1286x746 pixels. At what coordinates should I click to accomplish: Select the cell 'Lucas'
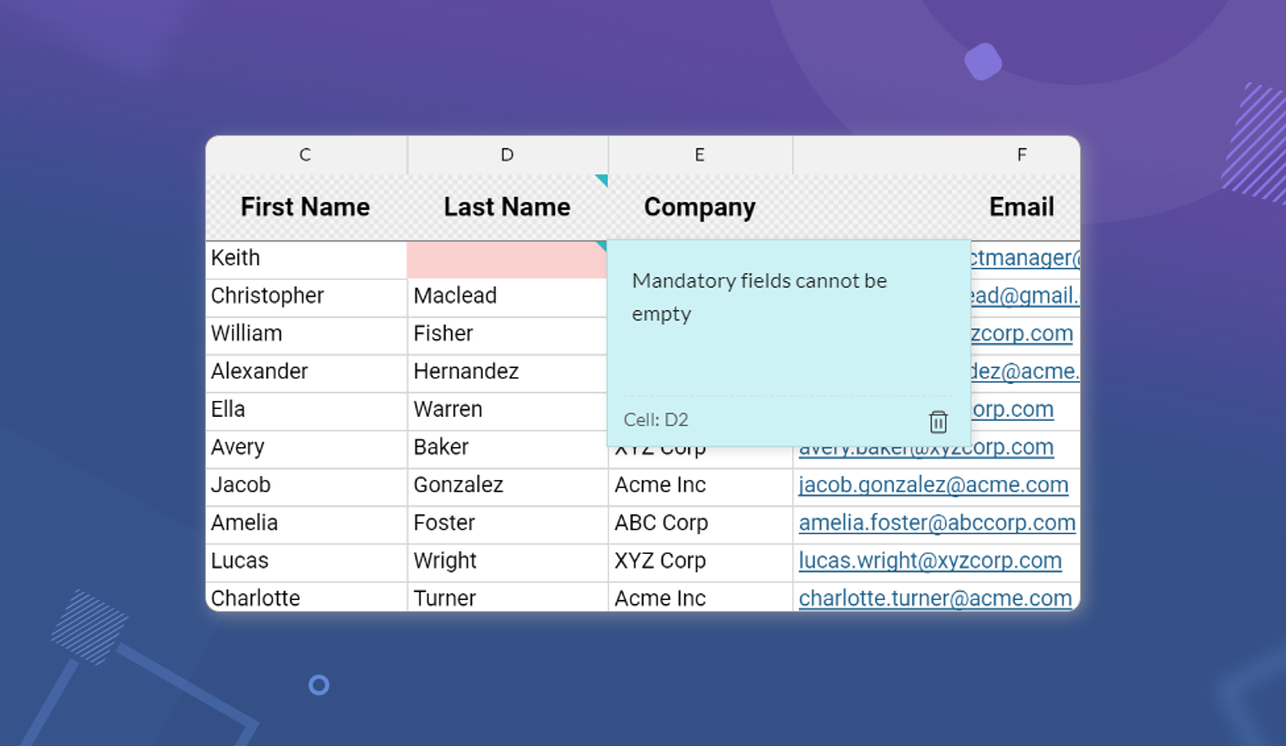306,563
